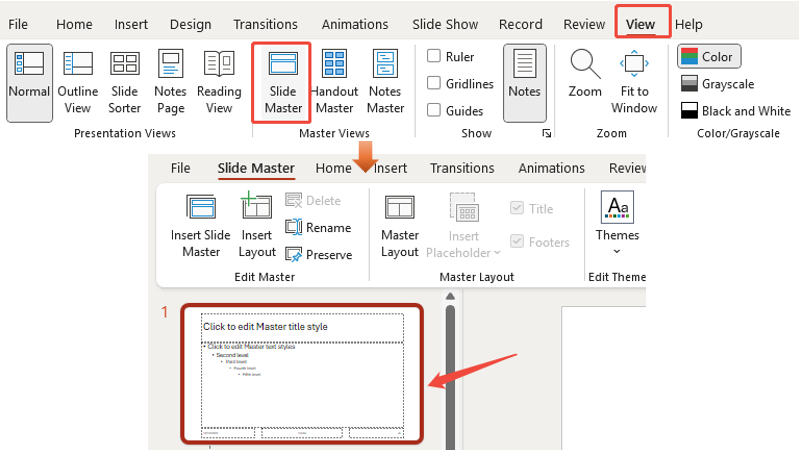
Task: Expand the Insert Placeholder dropdown arrow
Action: (497, 253)
